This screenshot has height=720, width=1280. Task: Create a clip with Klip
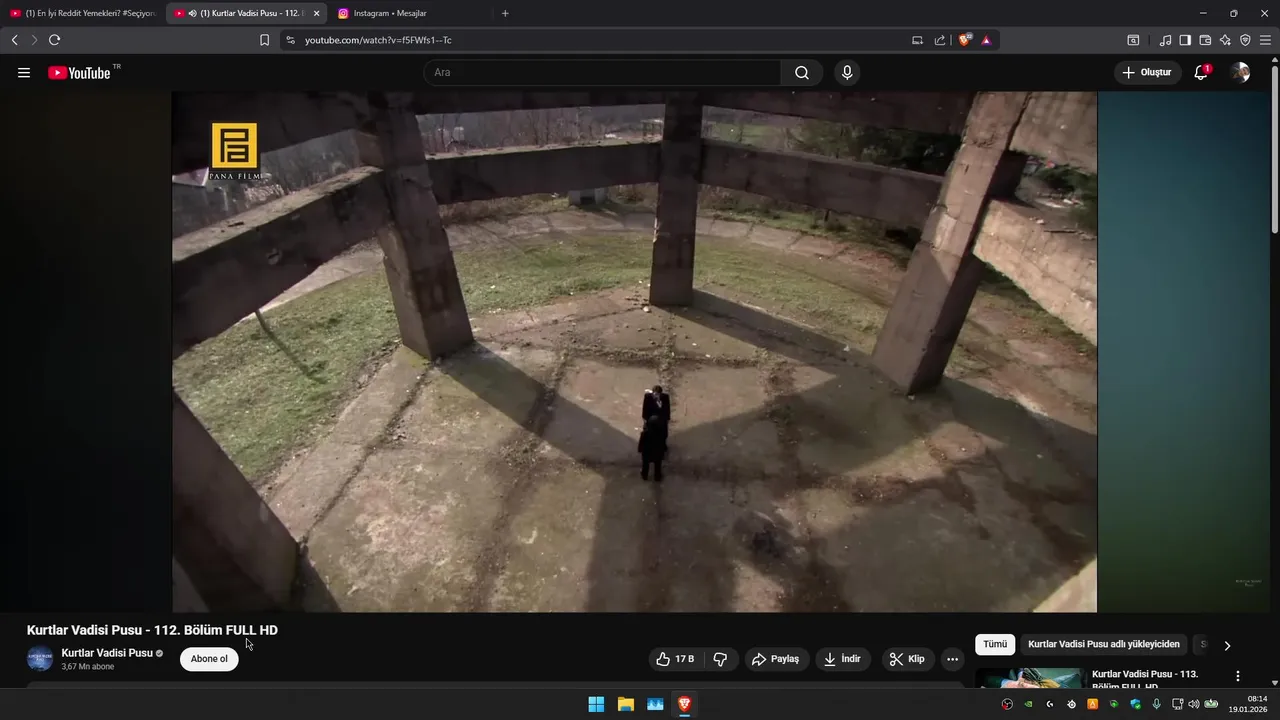[907, 659]
